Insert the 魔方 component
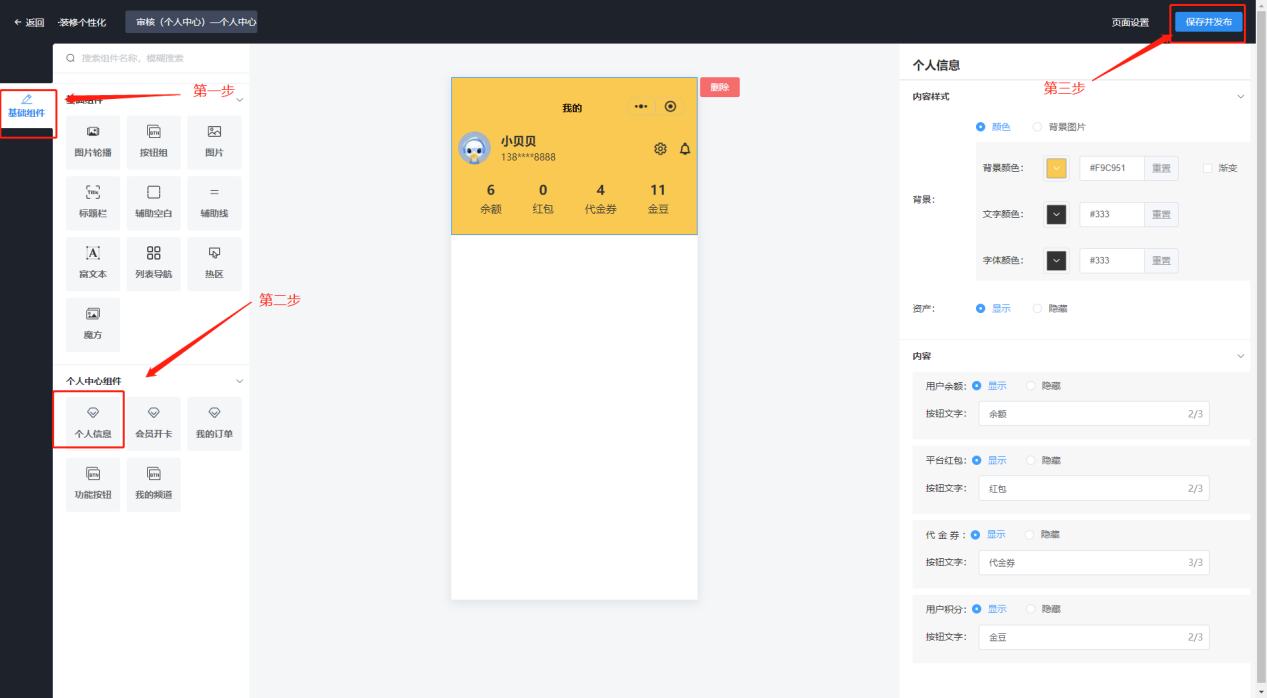This screenshot has width=1267, height=698. 93,324
